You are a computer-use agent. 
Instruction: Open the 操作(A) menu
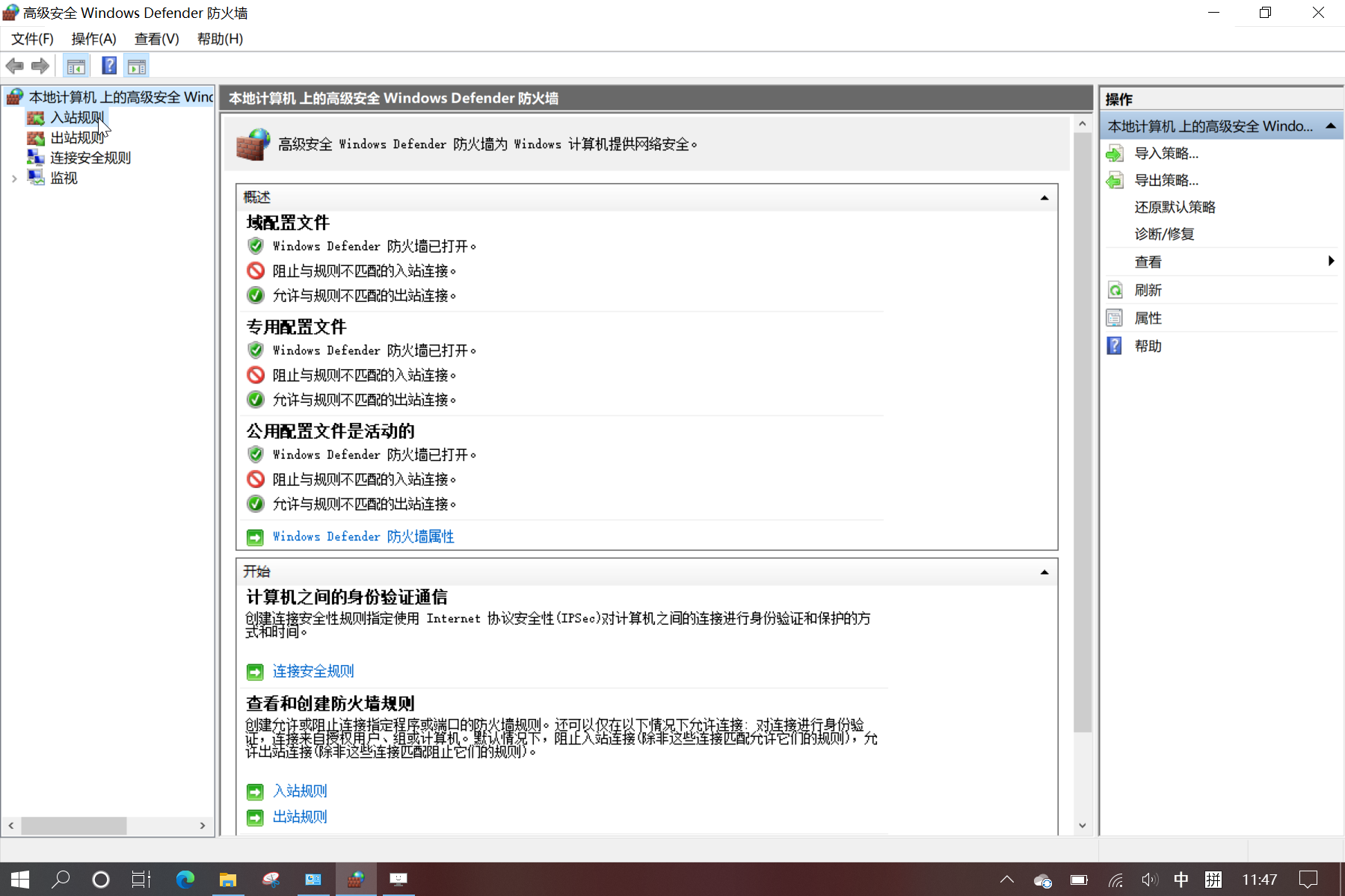(93, 39)
